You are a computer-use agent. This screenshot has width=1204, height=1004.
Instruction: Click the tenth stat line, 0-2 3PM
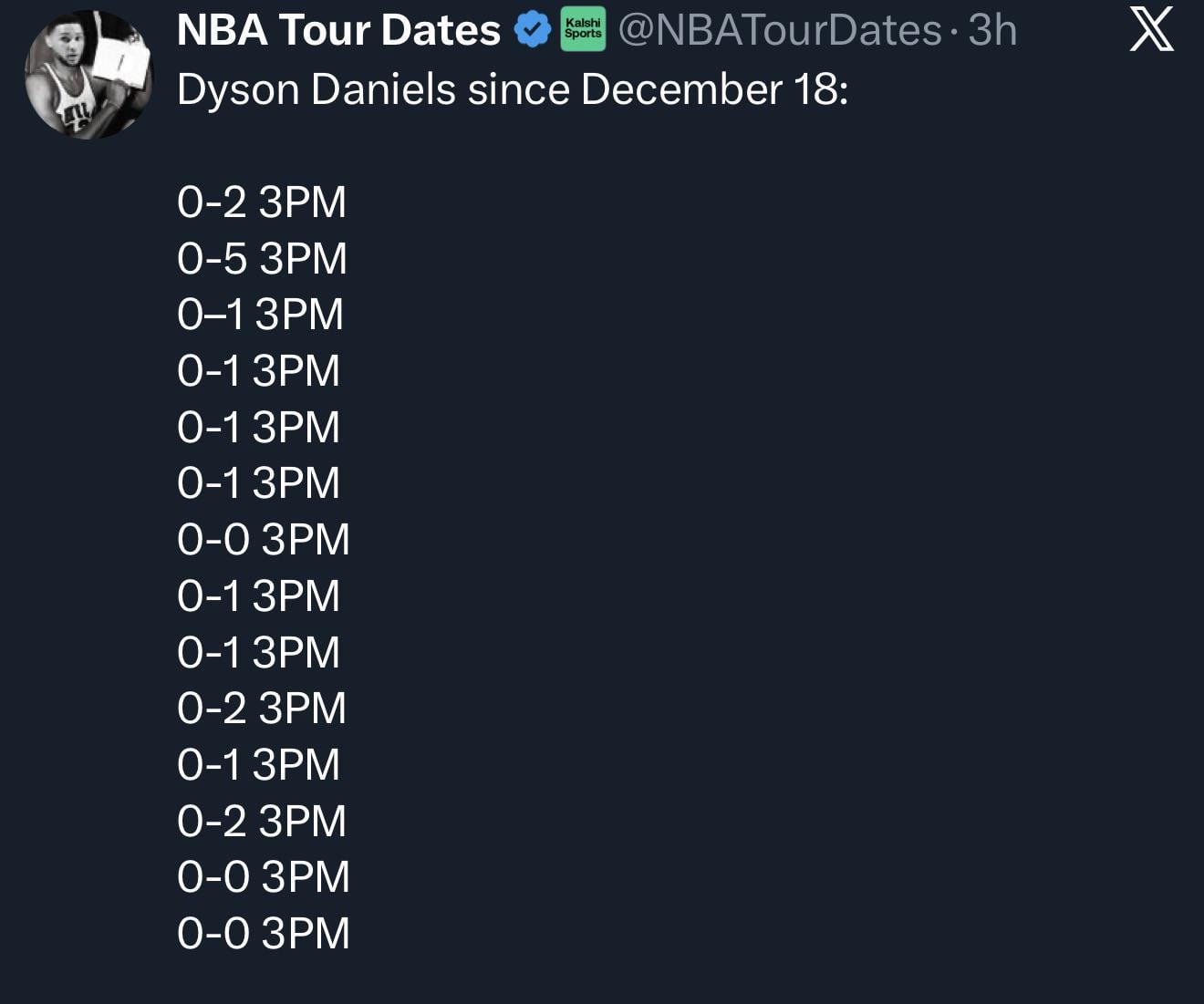(262, 709)
